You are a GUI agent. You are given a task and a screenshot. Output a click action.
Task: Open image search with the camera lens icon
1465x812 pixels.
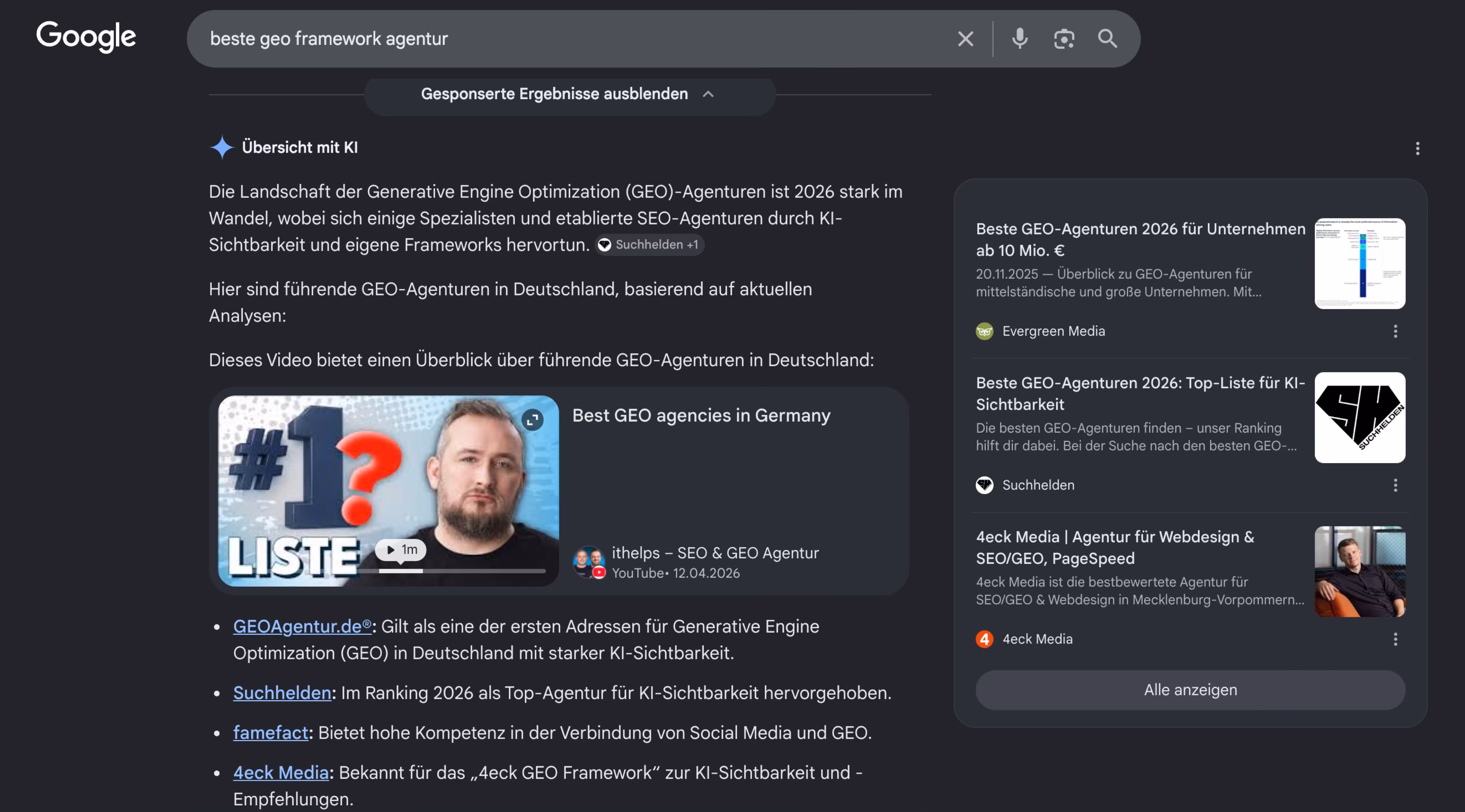click(1063, 39)
